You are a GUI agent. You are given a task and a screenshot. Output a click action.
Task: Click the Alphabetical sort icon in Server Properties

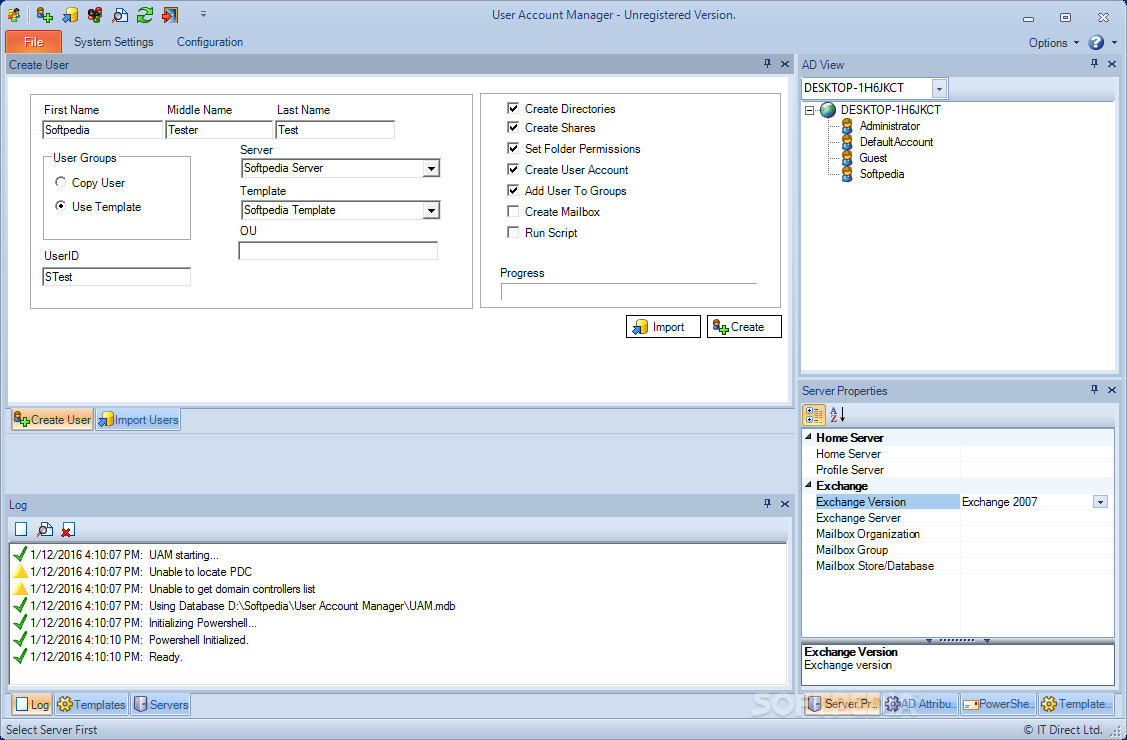click(837, 415)
